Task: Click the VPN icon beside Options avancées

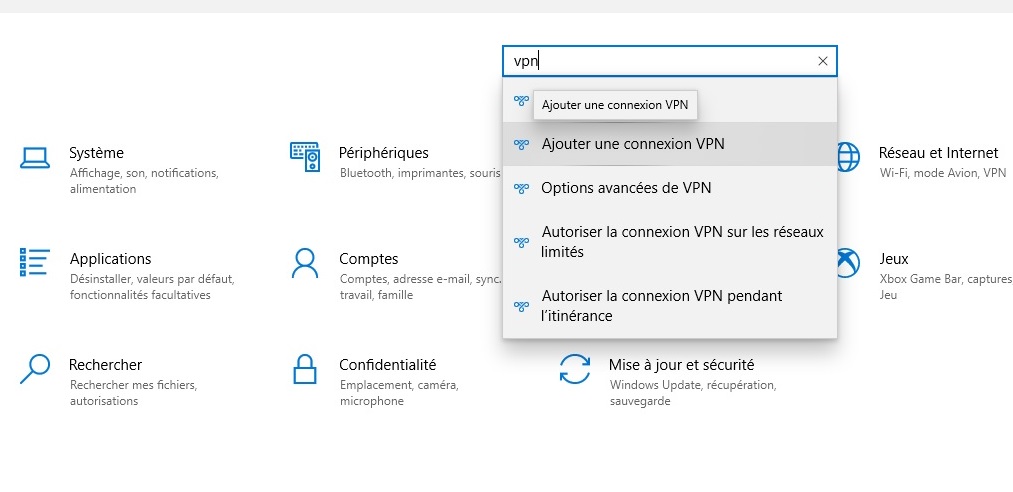Action: (x=520, y=188)
